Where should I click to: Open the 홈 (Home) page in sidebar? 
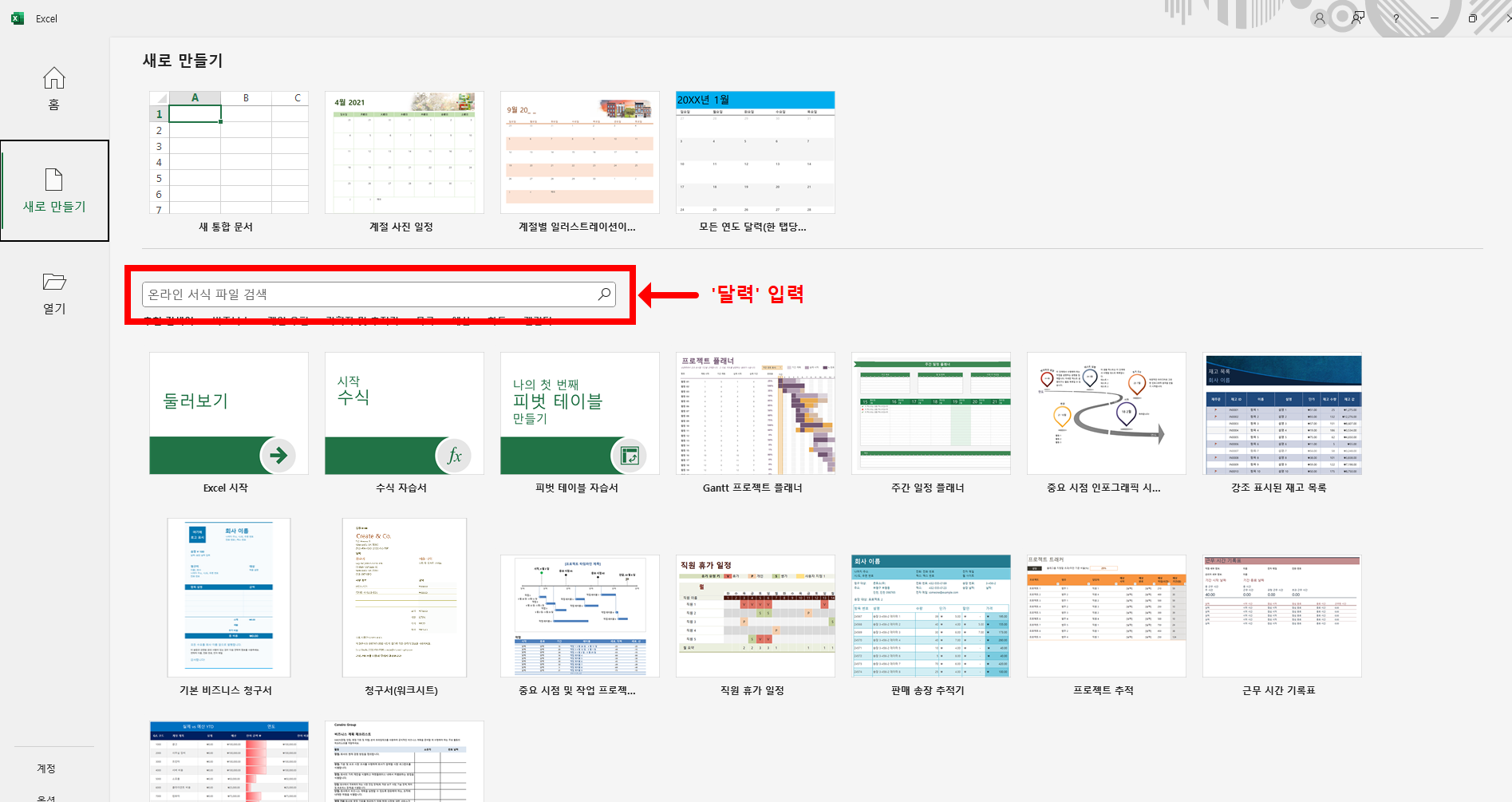[x=54, y=89]
